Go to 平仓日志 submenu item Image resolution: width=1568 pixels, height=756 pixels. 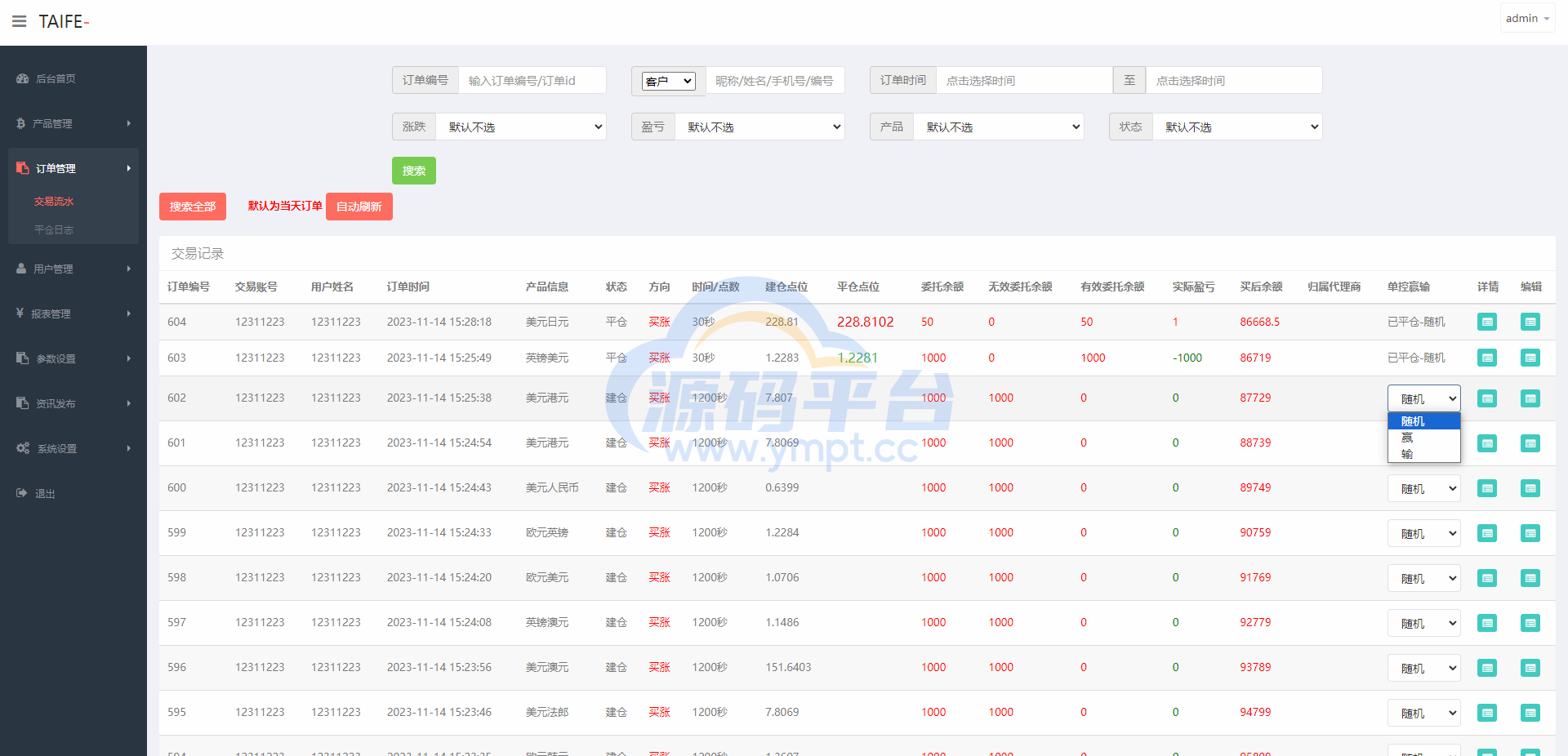point(54,229)
